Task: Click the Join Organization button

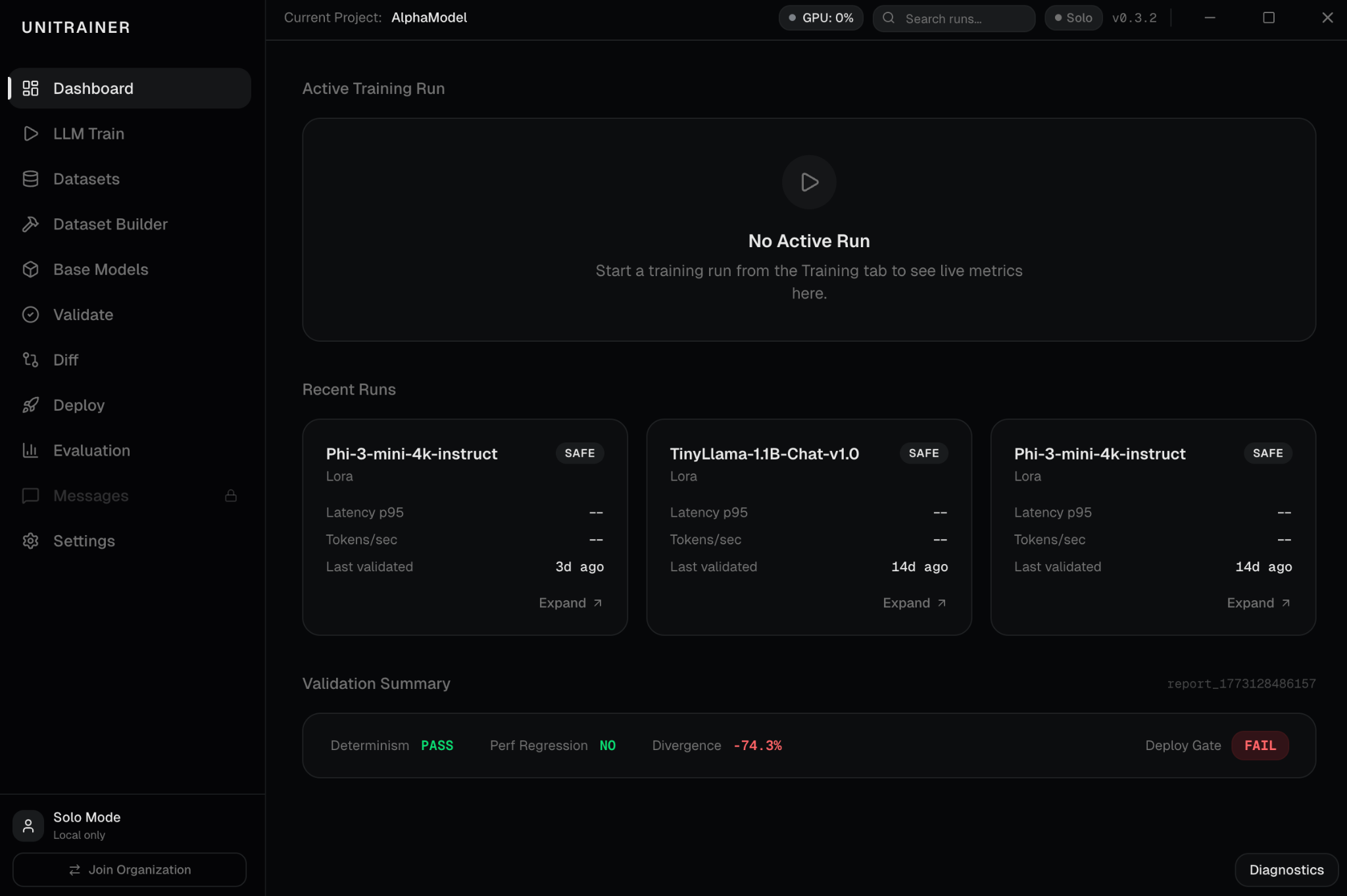Action: [130, 870]
